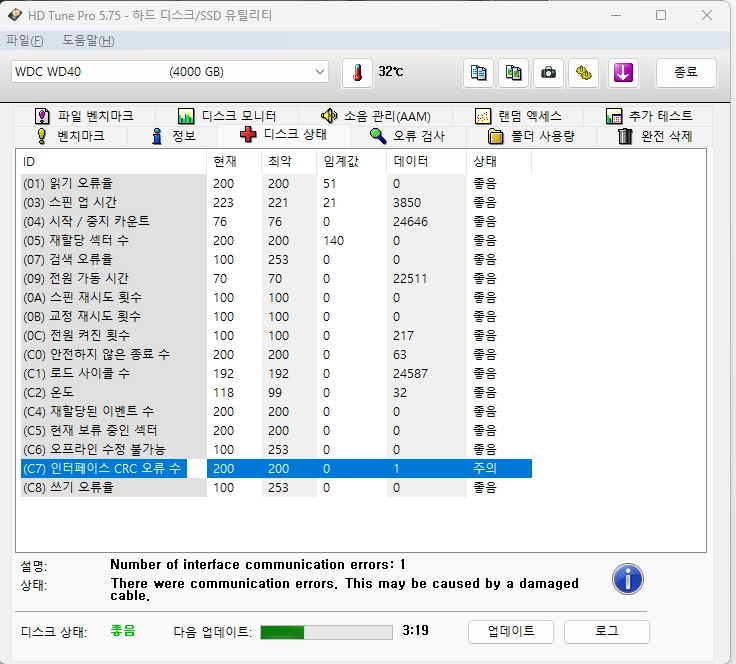
Task: Switch to the 폴더 사용량 tab
Action: 531,136
